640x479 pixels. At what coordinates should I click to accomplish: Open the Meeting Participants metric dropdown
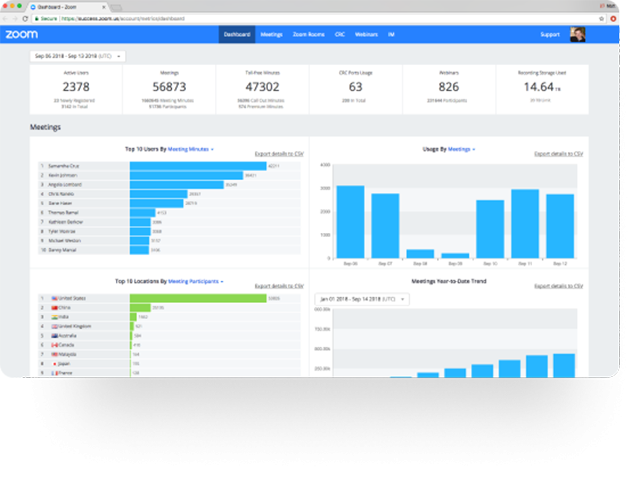point(196,282)
